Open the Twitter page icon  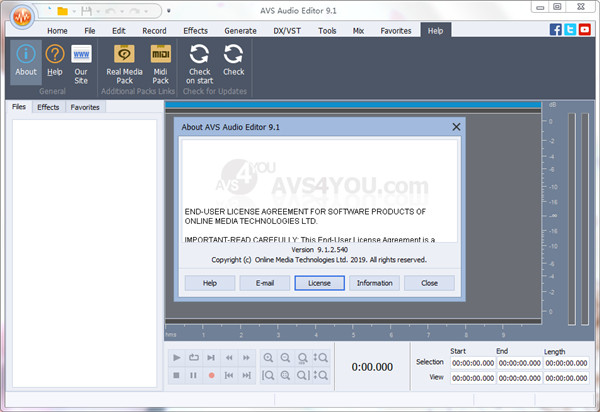(570, 29)
